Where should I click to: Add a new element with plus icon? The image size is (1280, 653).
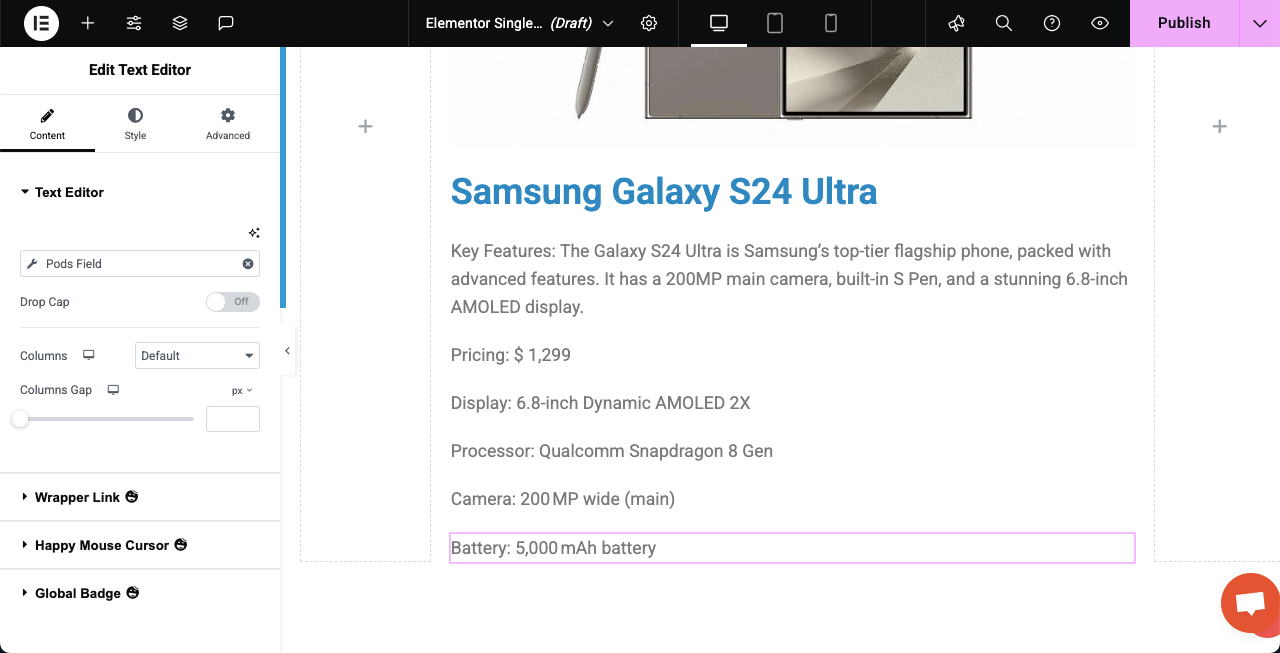(x=88, y=23)
